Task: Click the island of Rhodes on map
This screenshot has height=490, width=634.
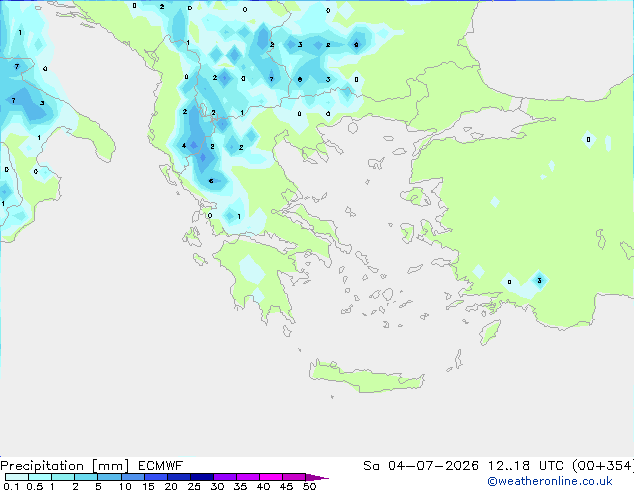Action: pyautogui.click(x=490, y=332)
